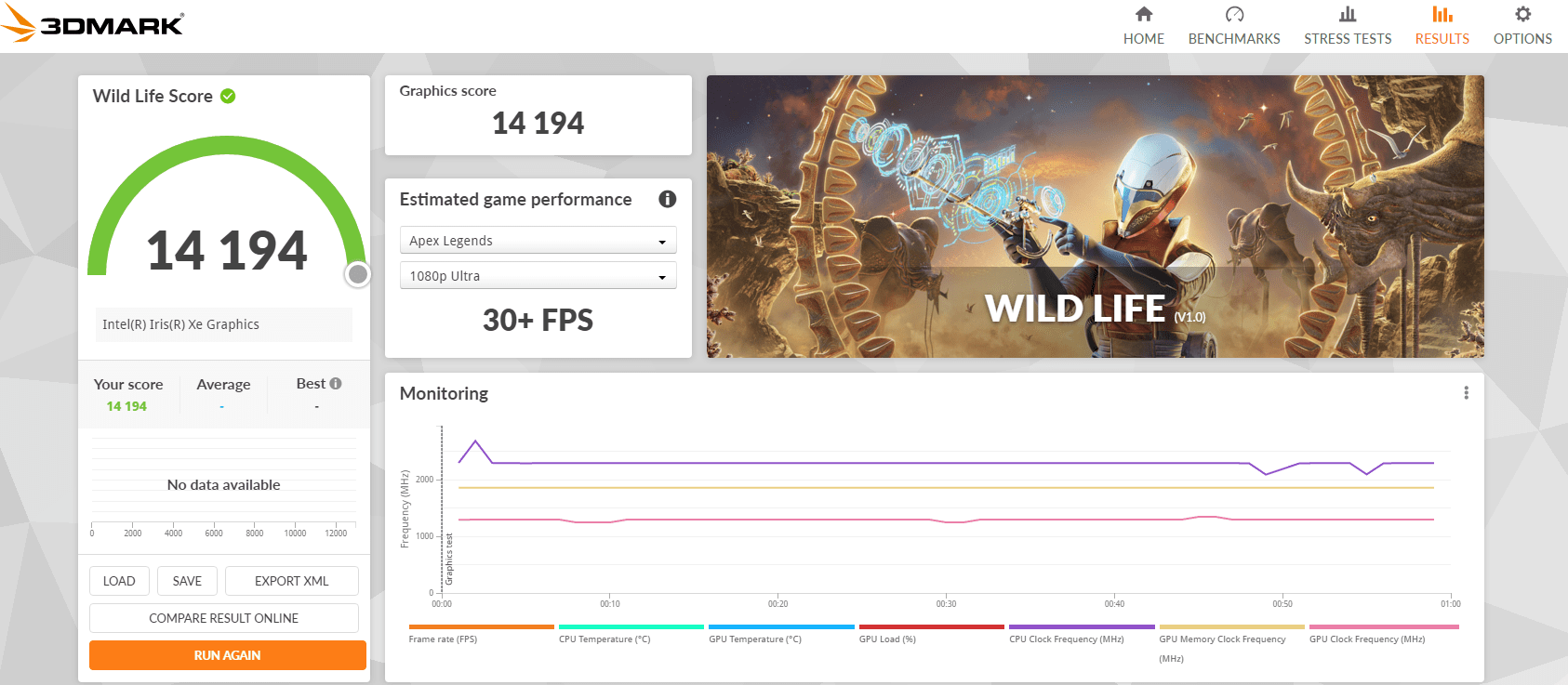
Task: Toggle the GPU Memory Clock Frequency legend
Action: tap(1231, 644)
